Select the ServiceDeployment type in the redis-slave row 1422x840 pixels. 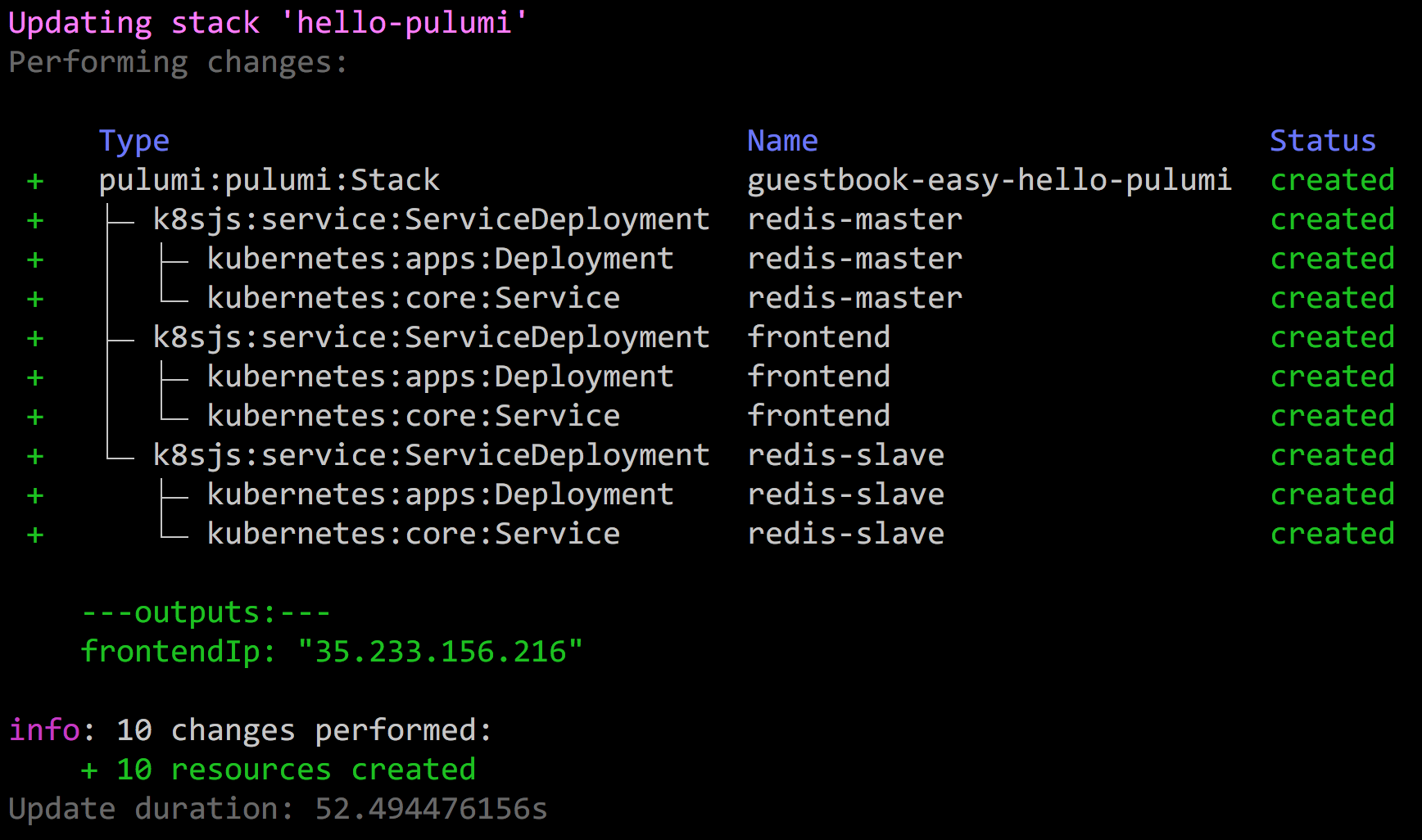coord(431,456)
